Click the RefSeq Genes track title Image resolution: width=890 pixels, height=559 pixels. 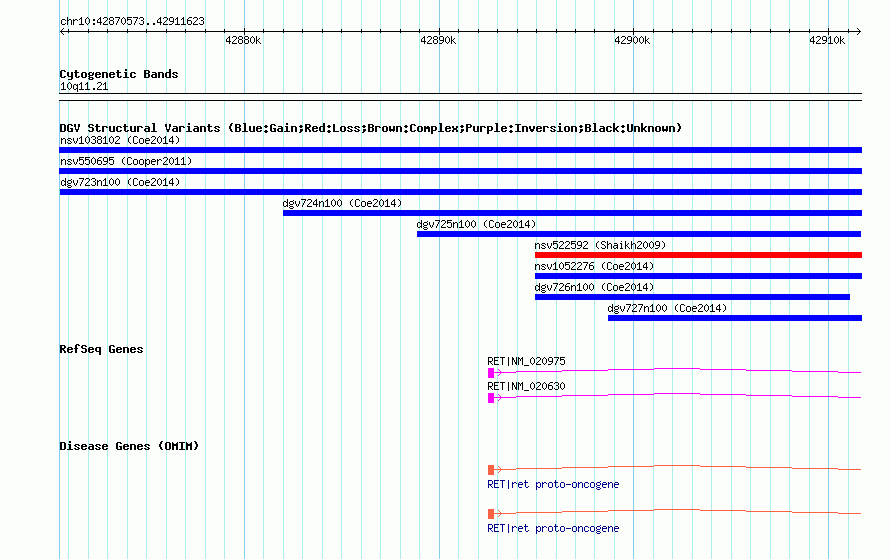[x=101, y=349]
